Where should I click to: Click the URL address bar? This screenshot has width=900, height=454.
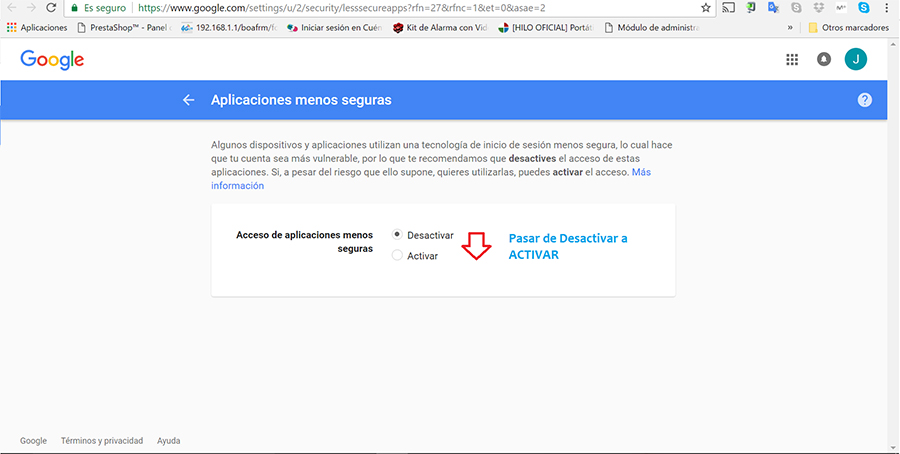pos(400,7)
